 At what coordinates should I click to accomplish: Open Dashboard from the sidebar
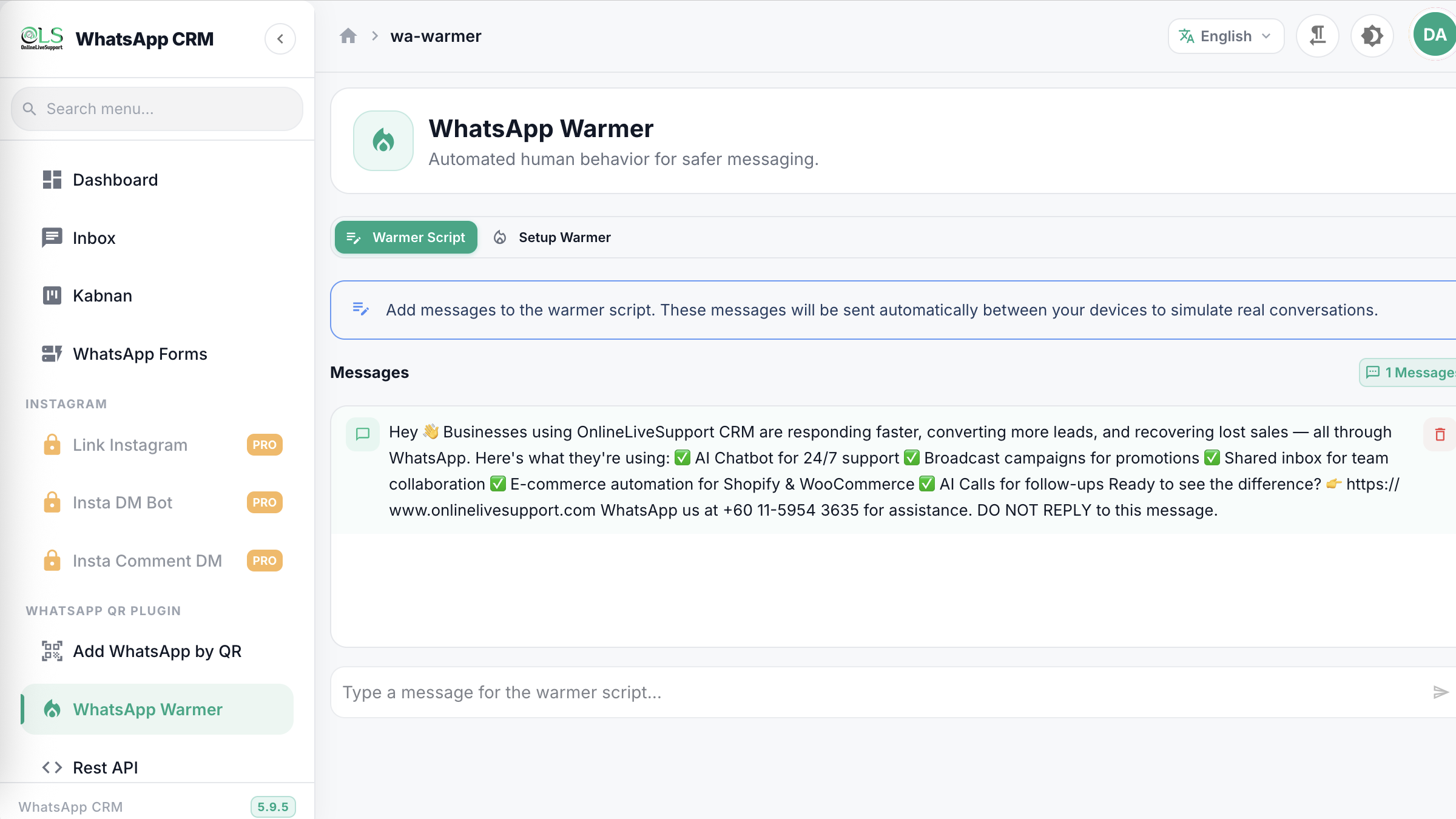(157, 180)
